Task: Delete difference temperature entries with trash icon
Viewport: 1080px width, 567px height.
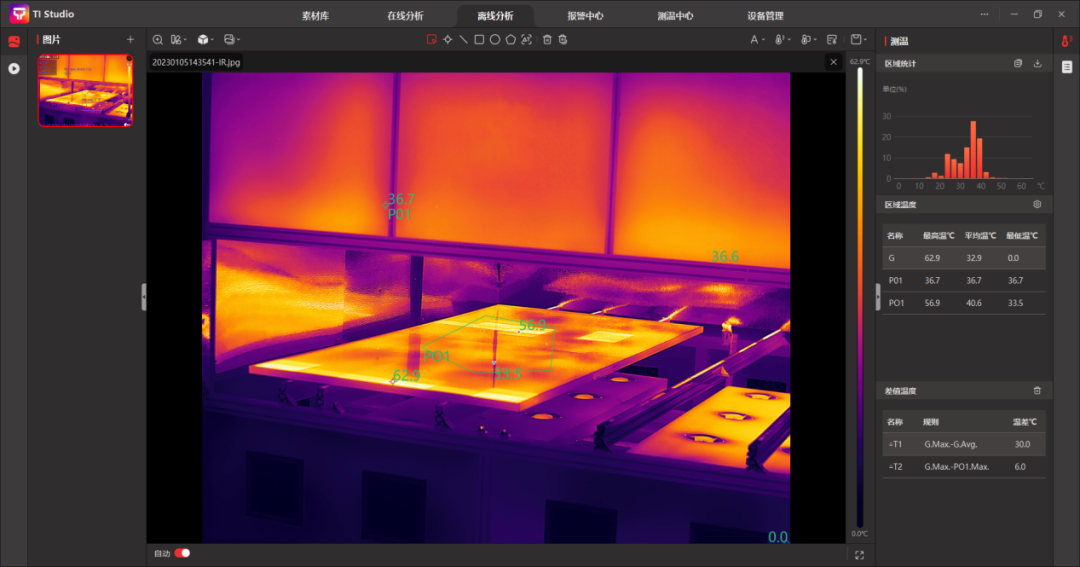Action: coord(1037,391)
